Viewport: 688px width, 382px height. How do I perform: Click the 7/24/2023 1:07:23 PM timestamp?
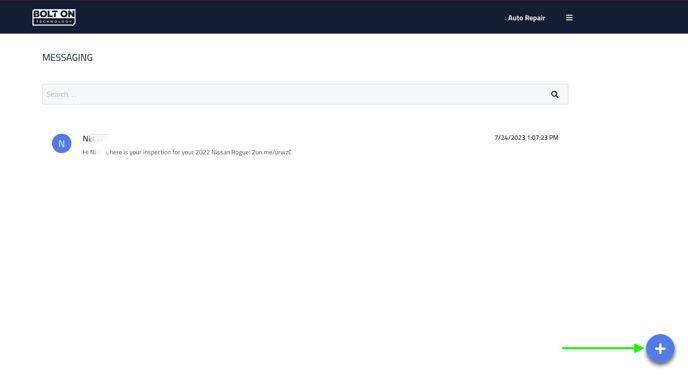coord(526,138)
